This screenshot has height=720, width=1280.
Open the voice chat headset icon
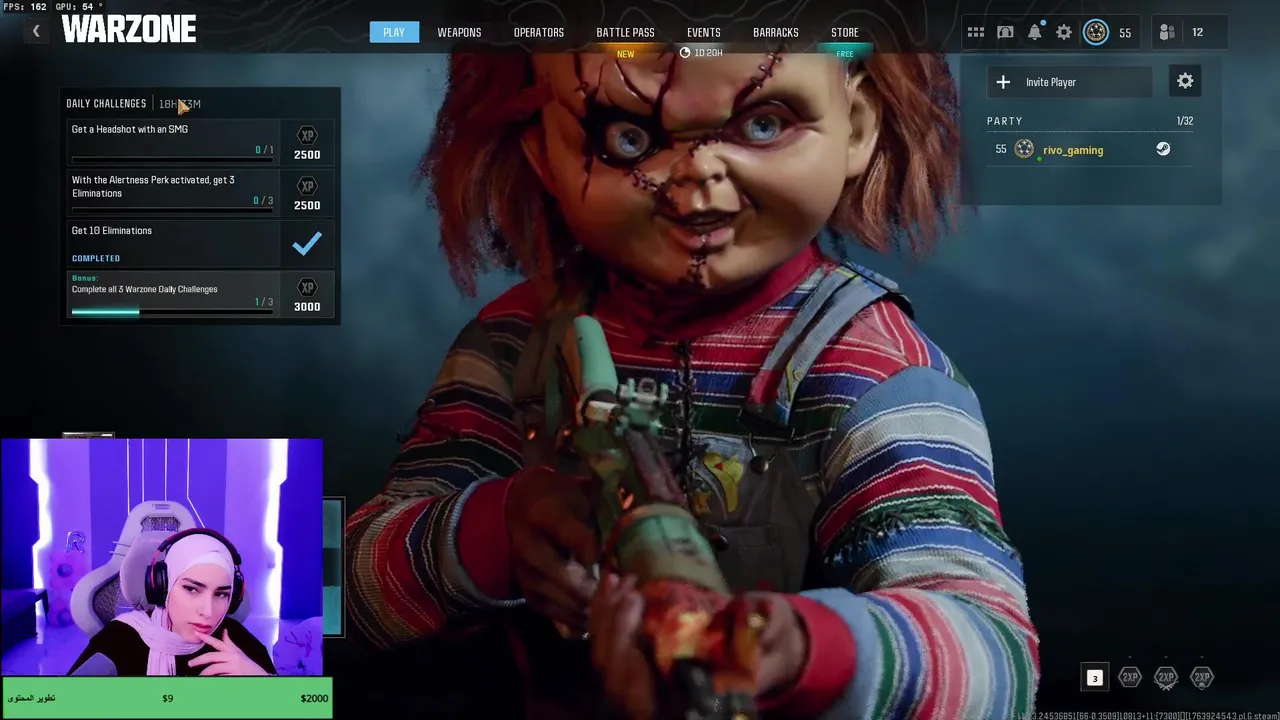point(1005,32)
